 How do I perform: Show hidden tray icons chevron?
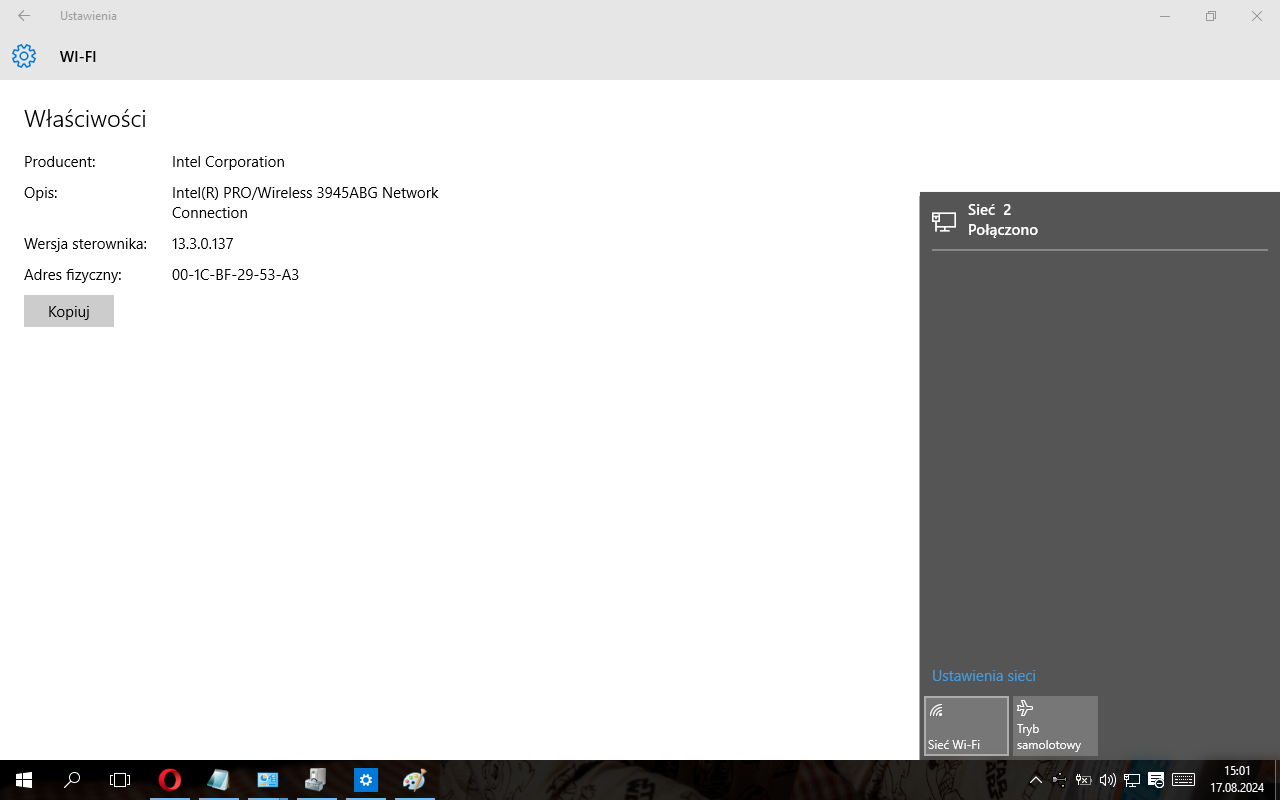(x=1036, y=780)
